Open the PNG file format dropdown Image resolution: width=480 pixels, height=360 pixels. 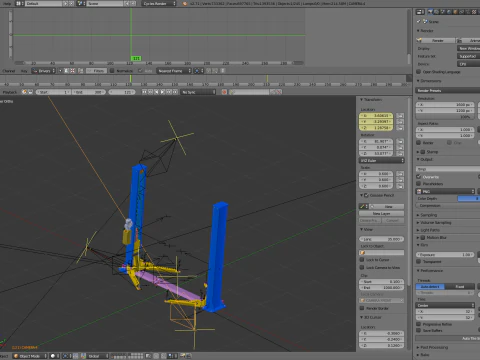[x=445, y=191]
